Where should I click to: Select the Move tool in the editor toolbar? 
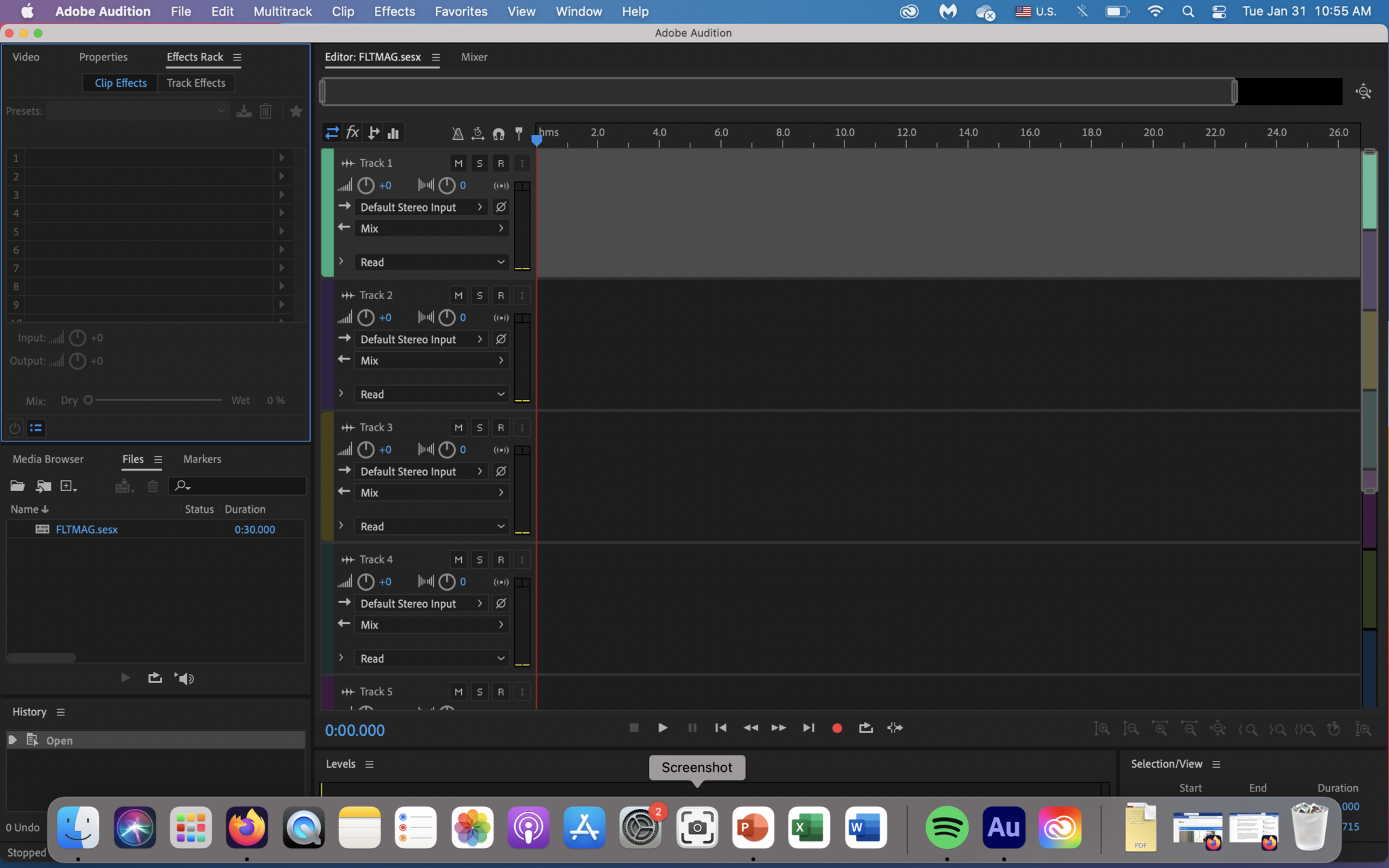point(332,132)
